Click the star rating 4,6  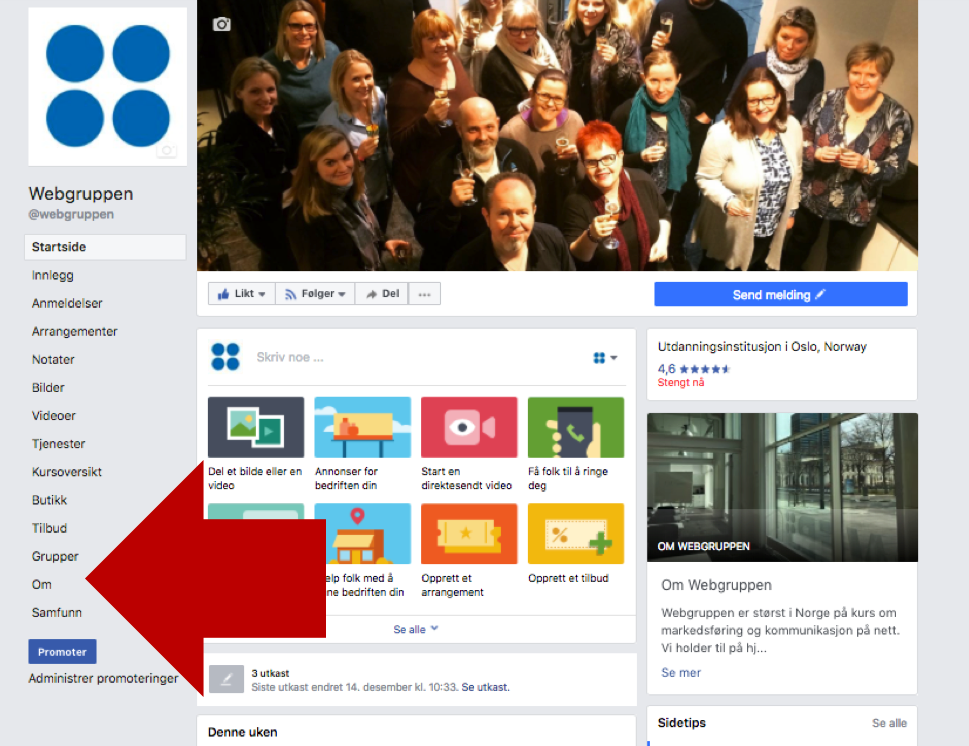pyautogui.click(x=693, y=369)
